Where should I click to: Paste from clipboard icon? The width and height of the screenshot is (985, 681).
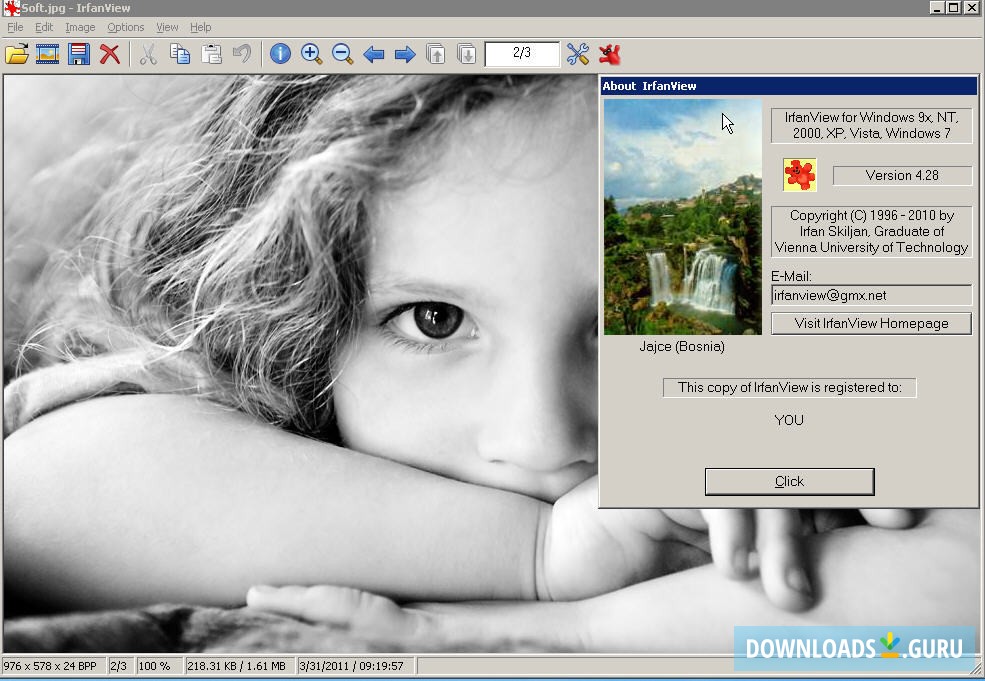tap(211, 54)
